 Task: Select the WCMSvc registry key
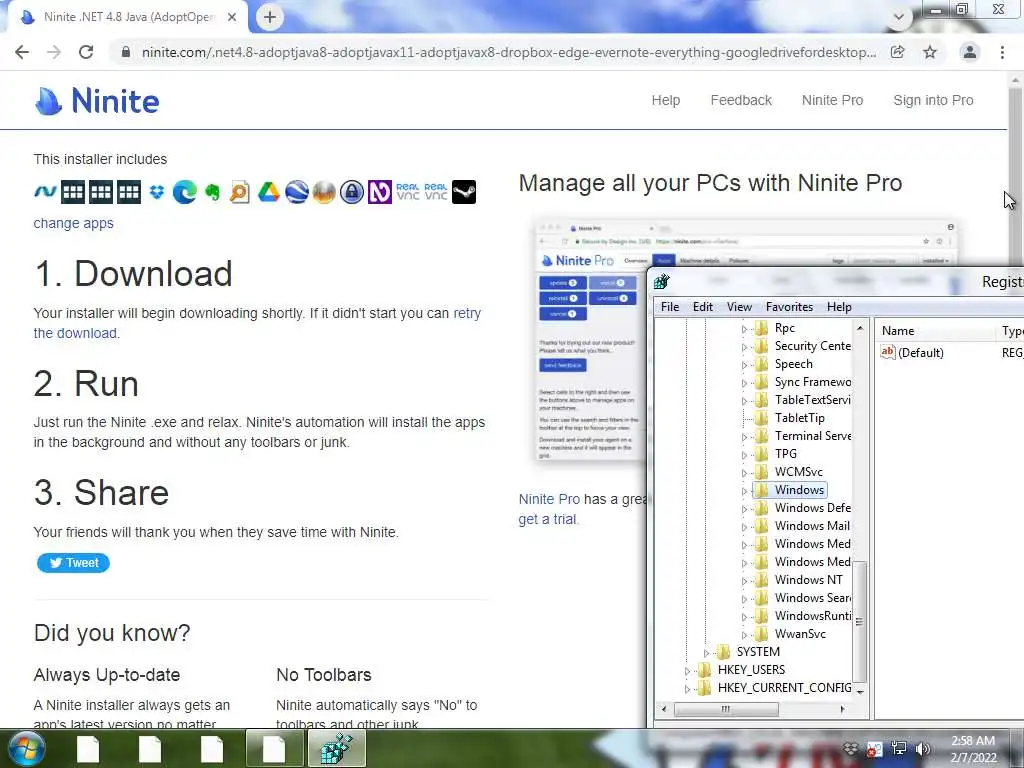click(798, 472)
